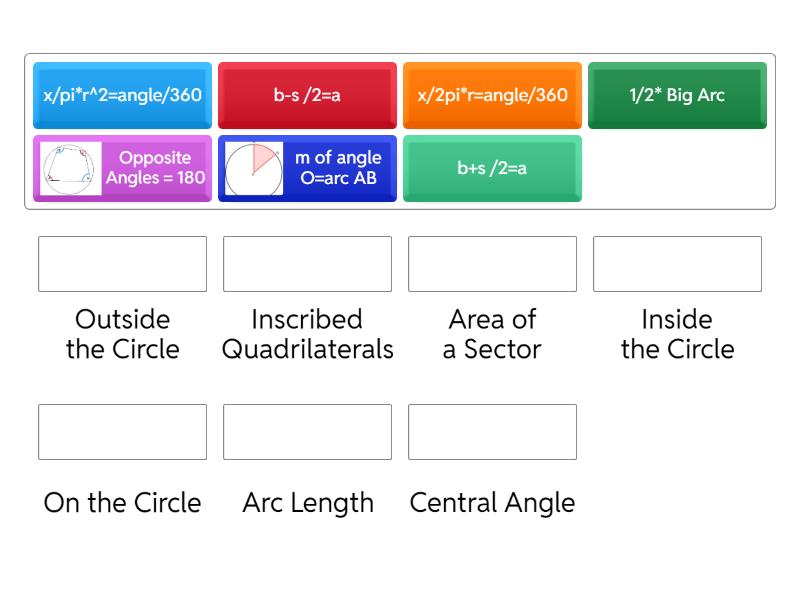The height and width of the screenshot is (600, 800).
Task: Click the Area of a Sector answer box
Action: [492, 264]
